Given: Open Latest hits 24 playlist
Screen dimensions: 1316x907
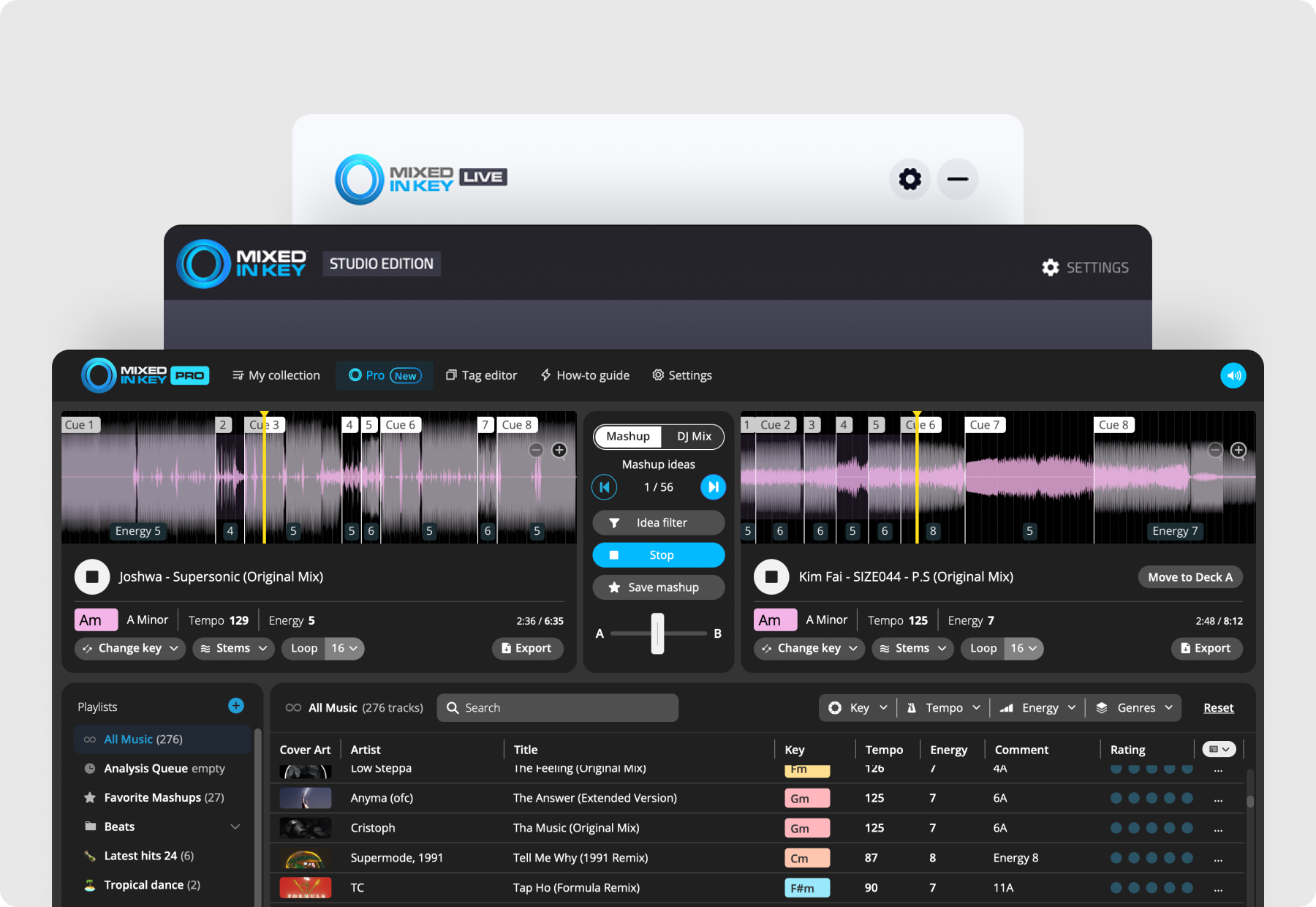Looking at the screenshot, I should pyautogui.click(x=162, y=856).
